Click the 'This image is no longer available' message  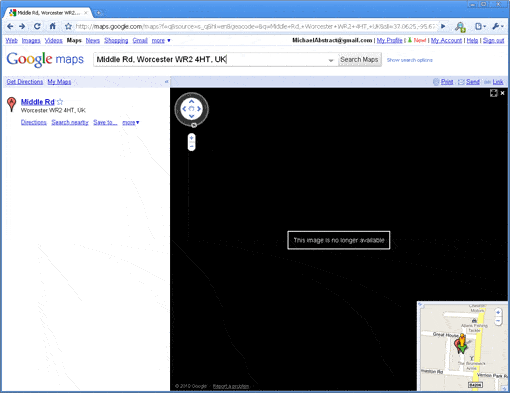[x=339, y=240]
